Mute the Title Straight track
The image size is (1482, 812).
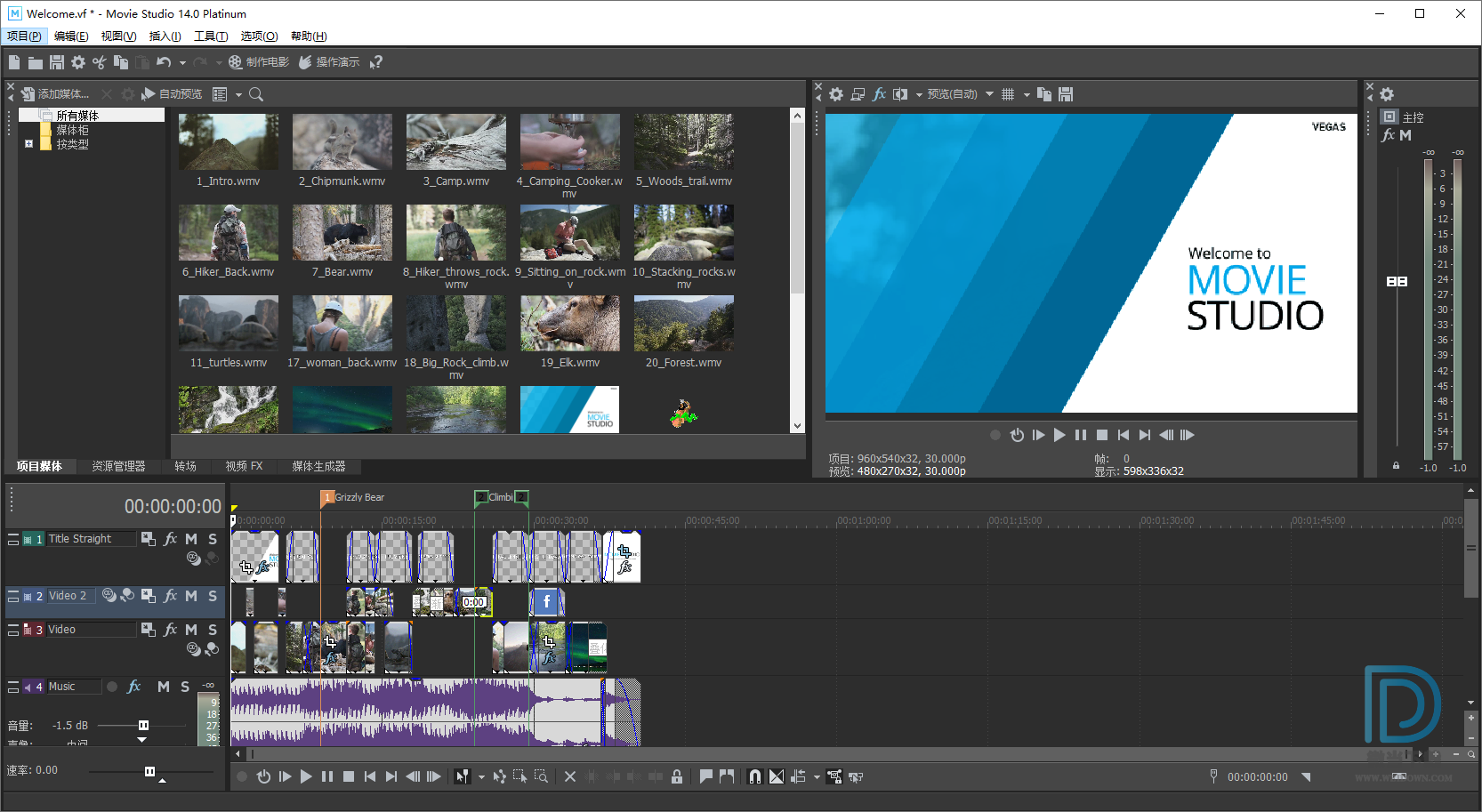(x=191, y=539)
